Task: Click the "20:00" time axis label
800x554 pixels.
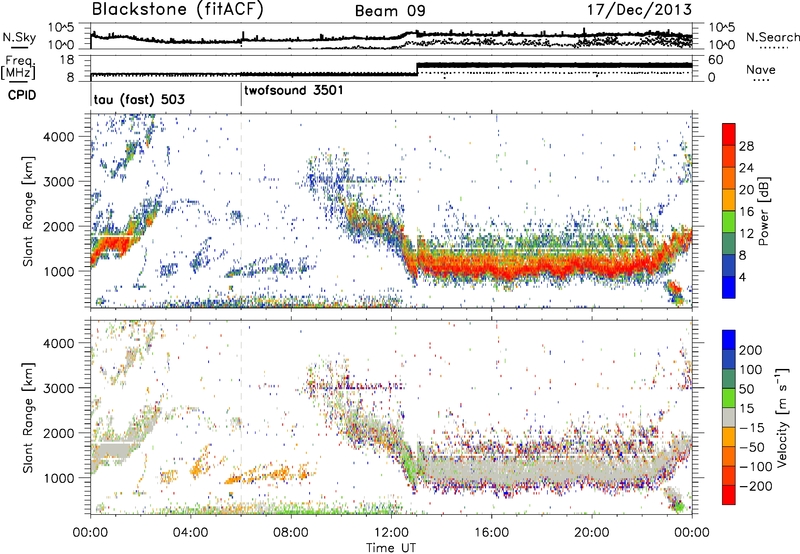Action: [x=592, y=533]
